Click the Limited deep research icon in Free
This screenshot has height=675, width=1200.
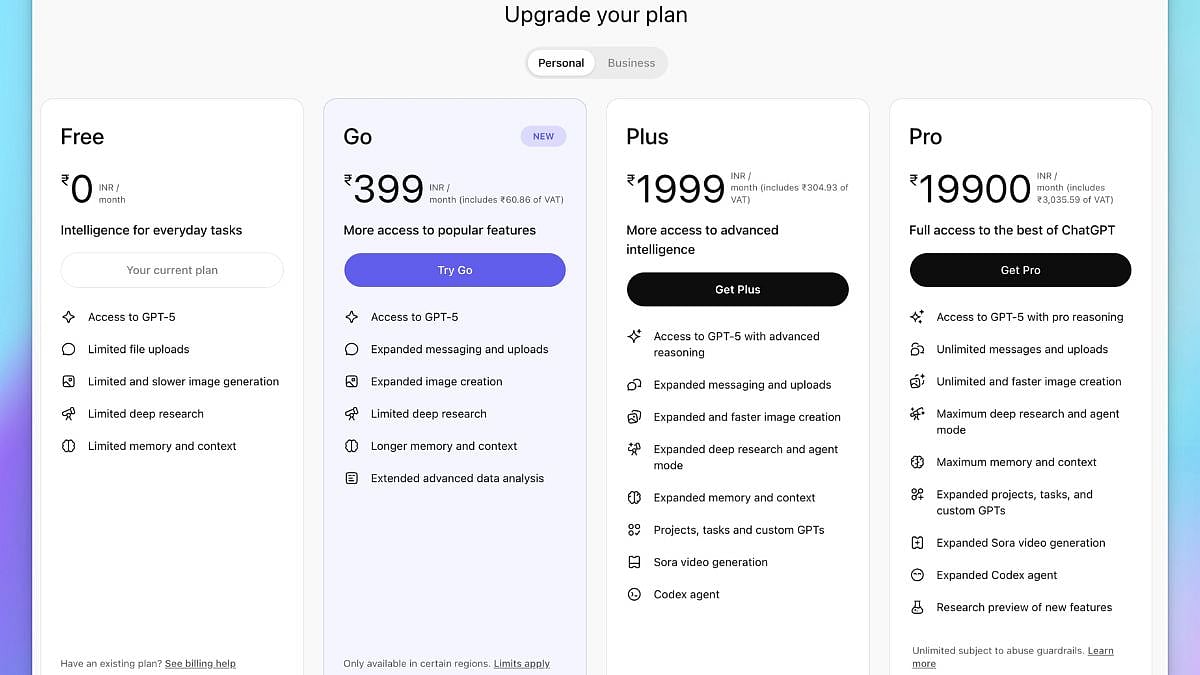coord(68,413)
